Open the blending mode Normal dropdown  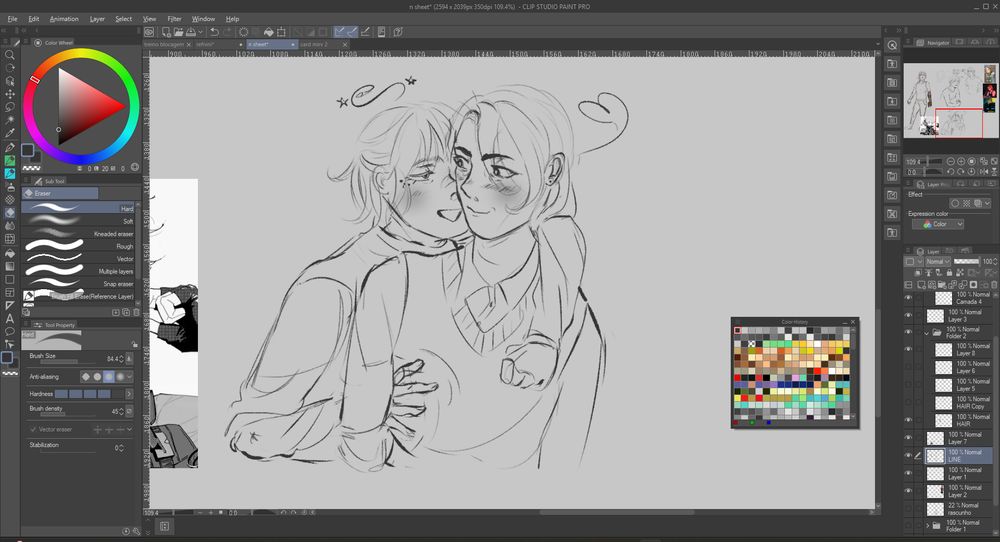coord(937,261)
